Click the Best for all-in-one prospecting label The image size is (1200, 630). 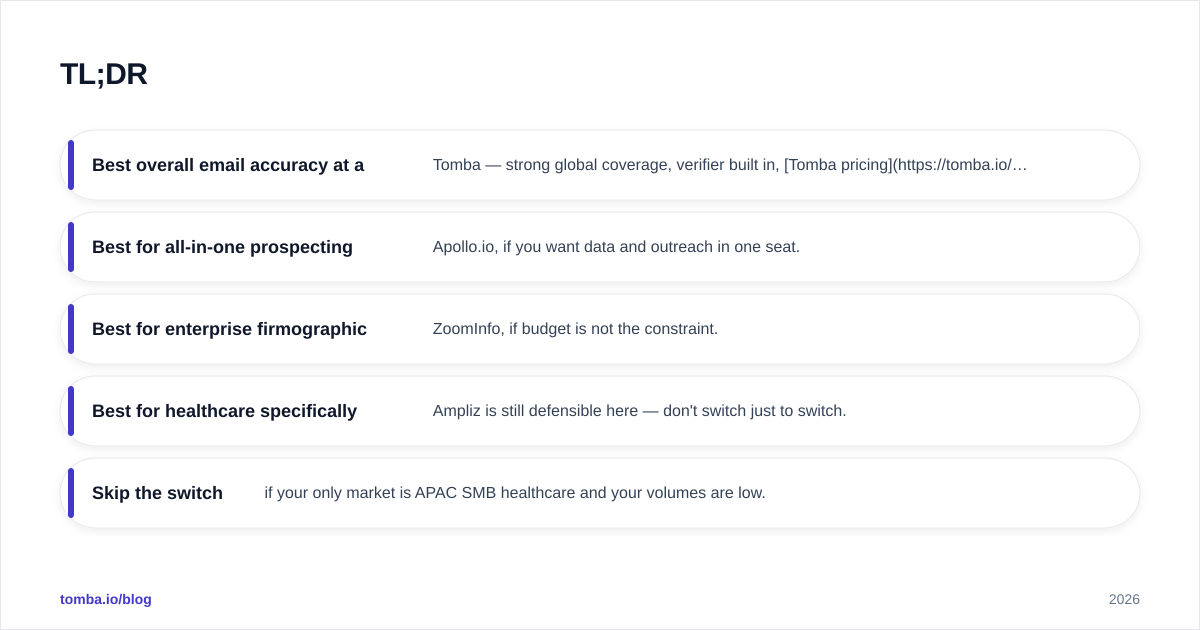(x=222, y=247)
